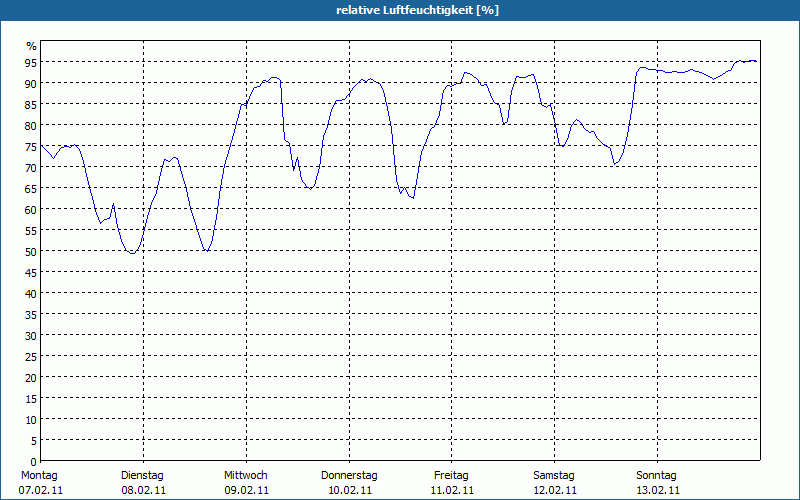Click the 'Donnerstag' day label
The image size is (800, 500).
pos(349,476)
